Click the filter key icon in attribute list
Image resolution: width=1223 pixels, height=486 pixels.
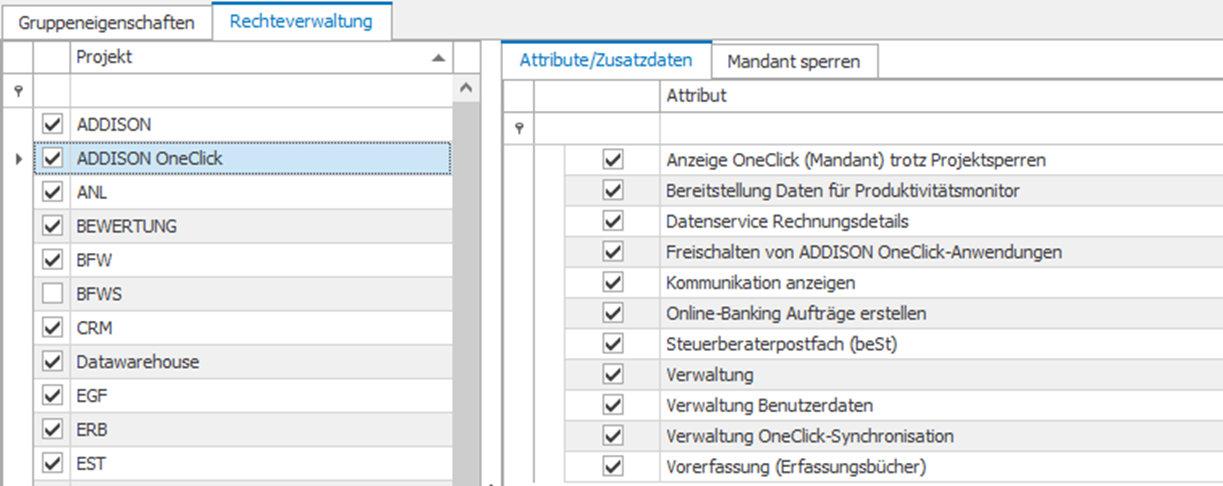517,128
